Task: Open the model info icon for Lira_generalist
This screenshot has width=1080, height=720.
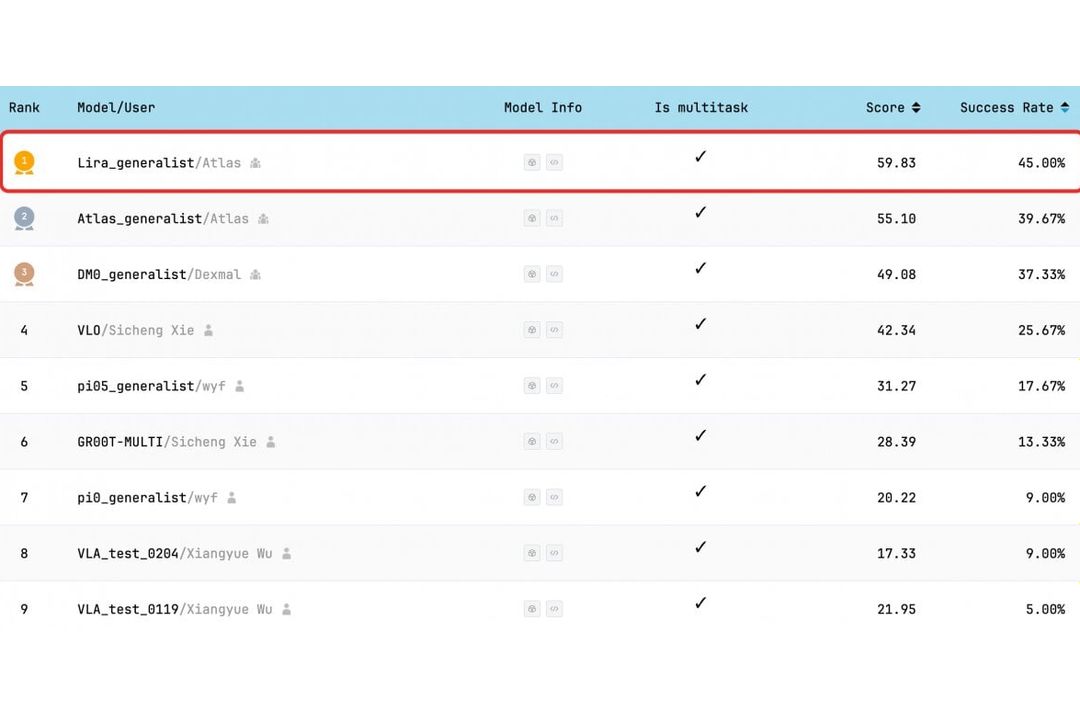Action: (x=532, y=163)
